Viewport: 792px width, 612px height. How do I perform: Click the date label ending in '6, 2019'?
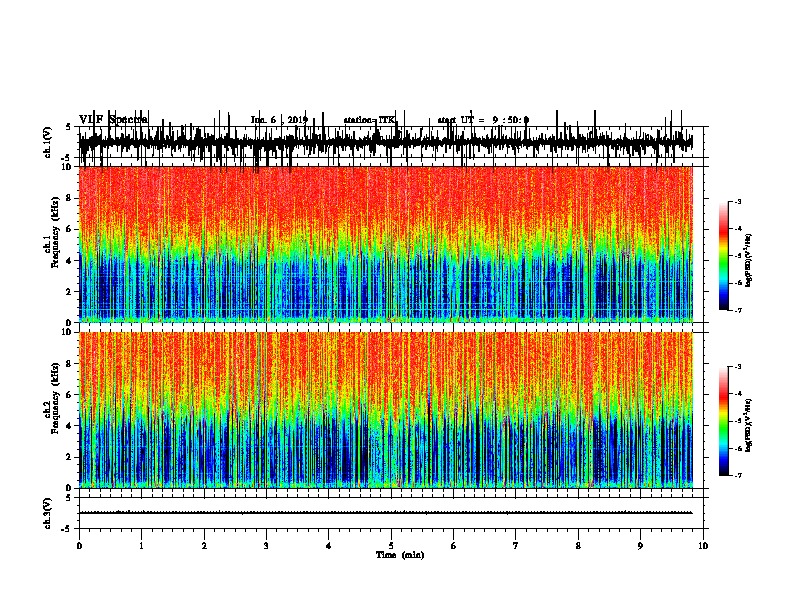tap(279, 120)
